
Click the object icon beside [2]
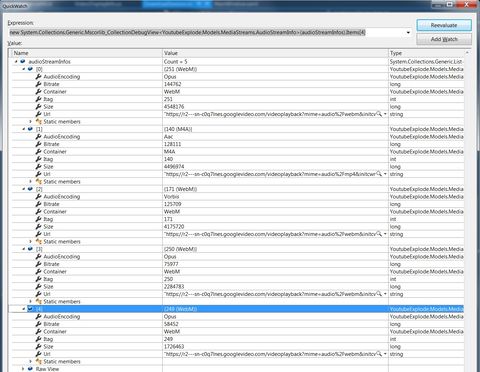(x=30, y=189)
